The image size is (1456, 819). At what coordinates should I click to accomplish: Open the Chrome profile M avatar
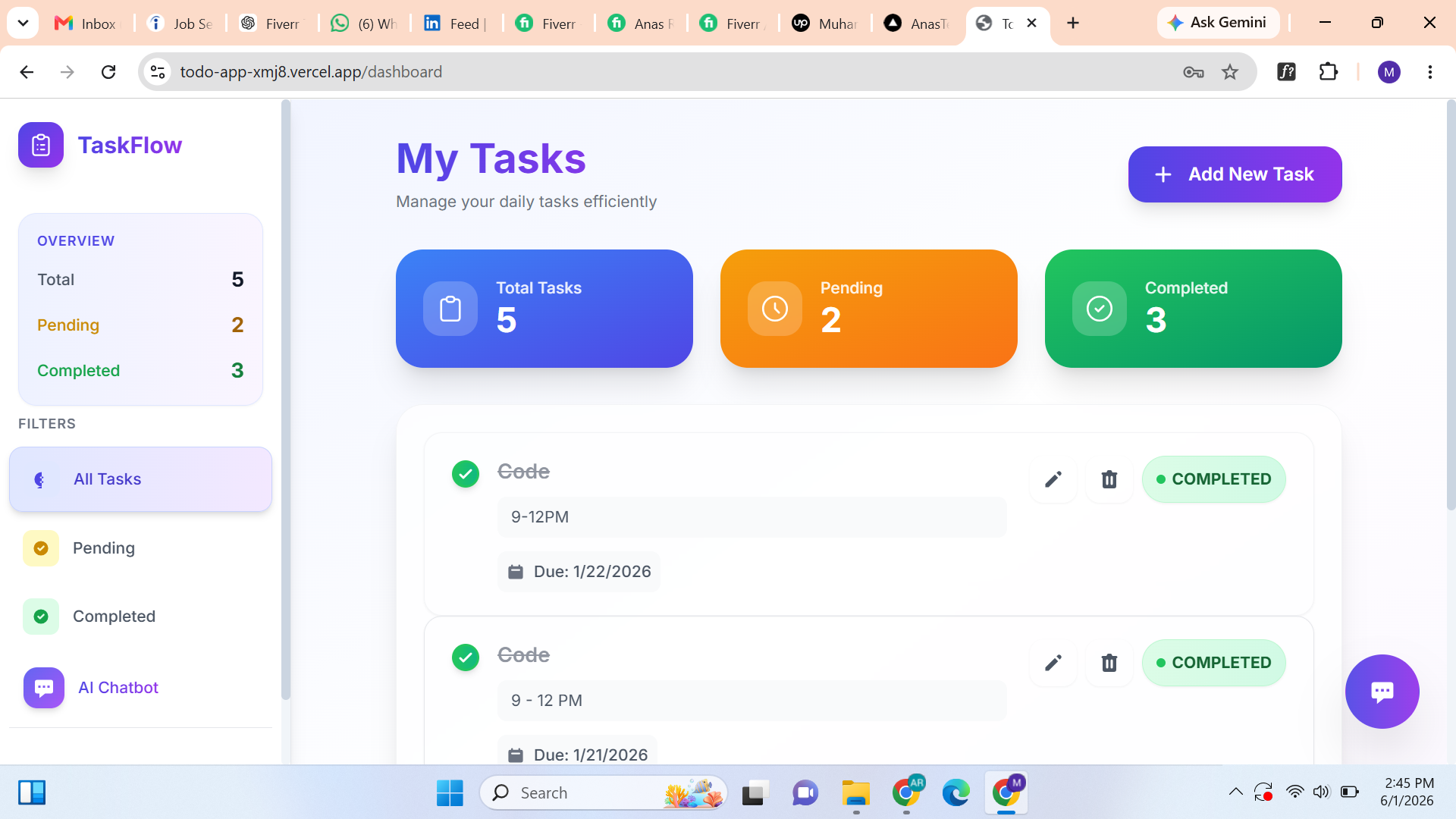1389,72
